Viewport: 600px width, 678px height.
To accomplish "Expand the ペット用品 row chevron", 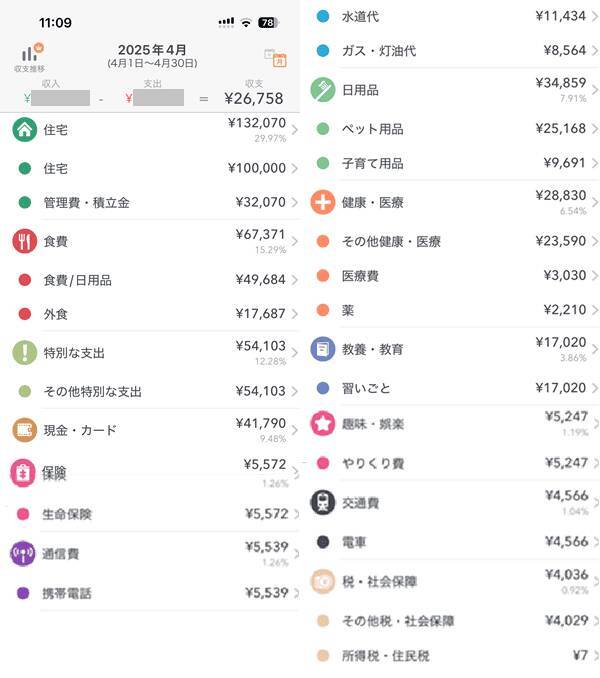I will point(594,129).
